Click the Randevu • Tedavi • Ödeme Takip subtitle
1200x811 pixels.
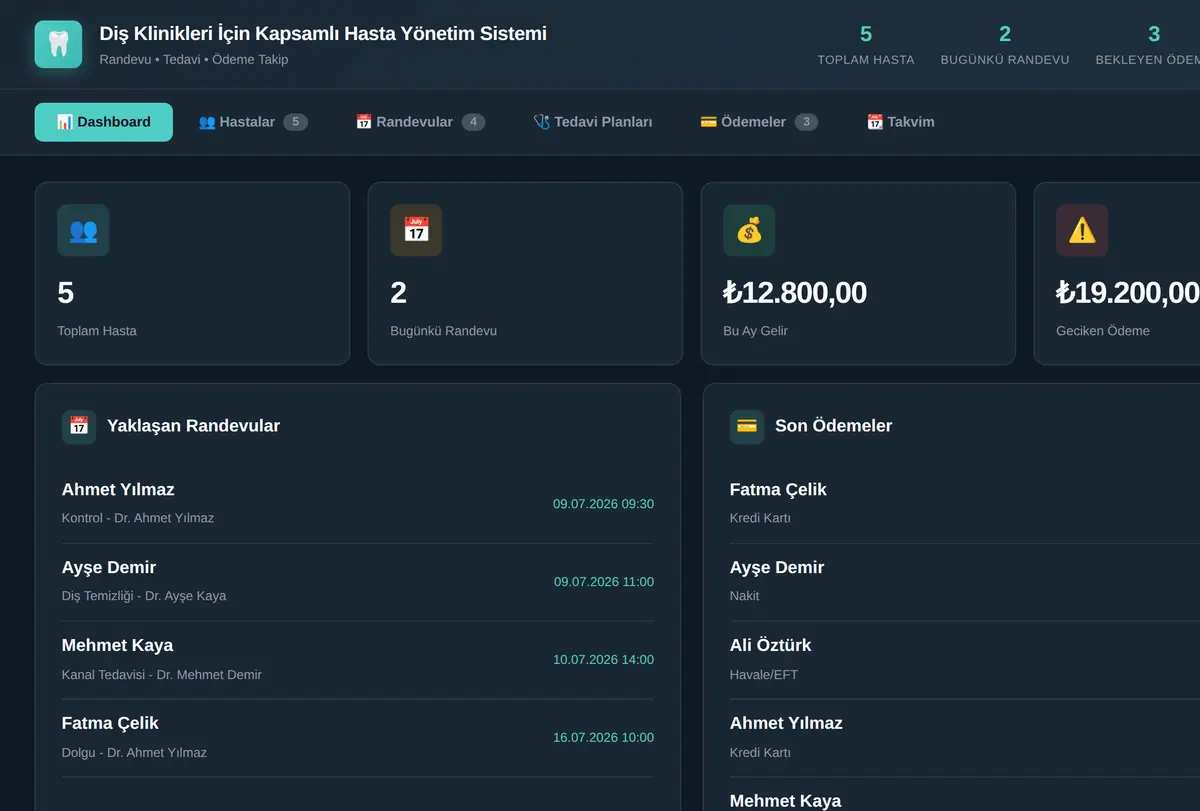[194, 59]
